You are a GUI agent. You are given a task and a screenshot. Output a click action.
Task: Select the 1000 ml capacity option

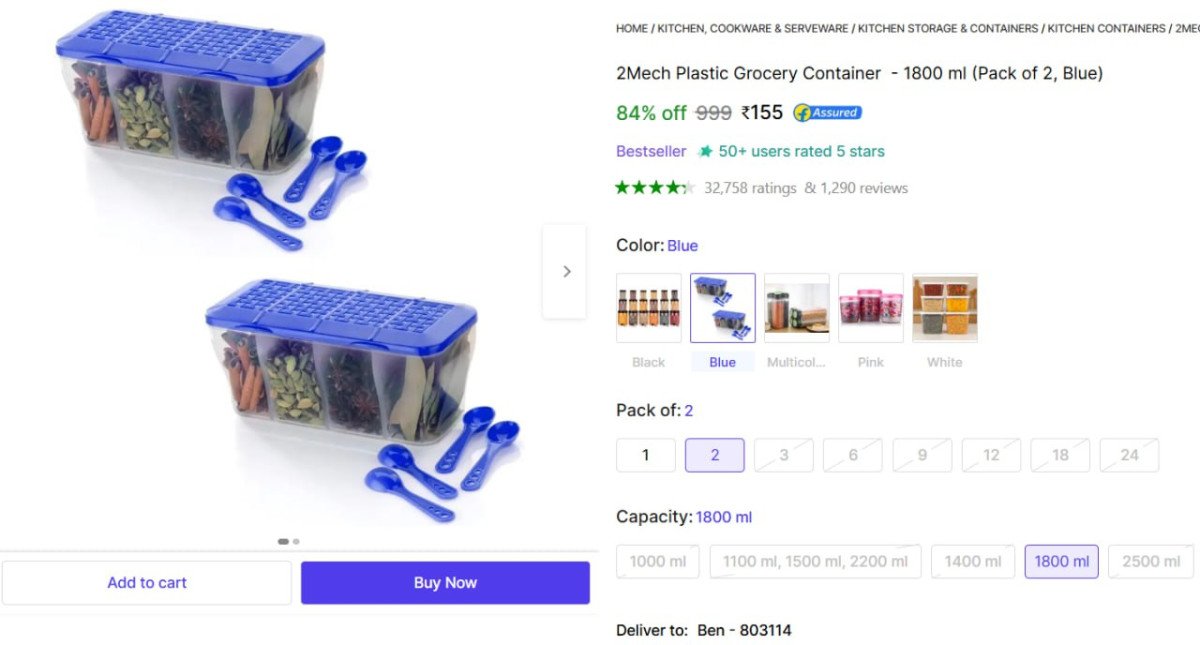click(657, 561)
